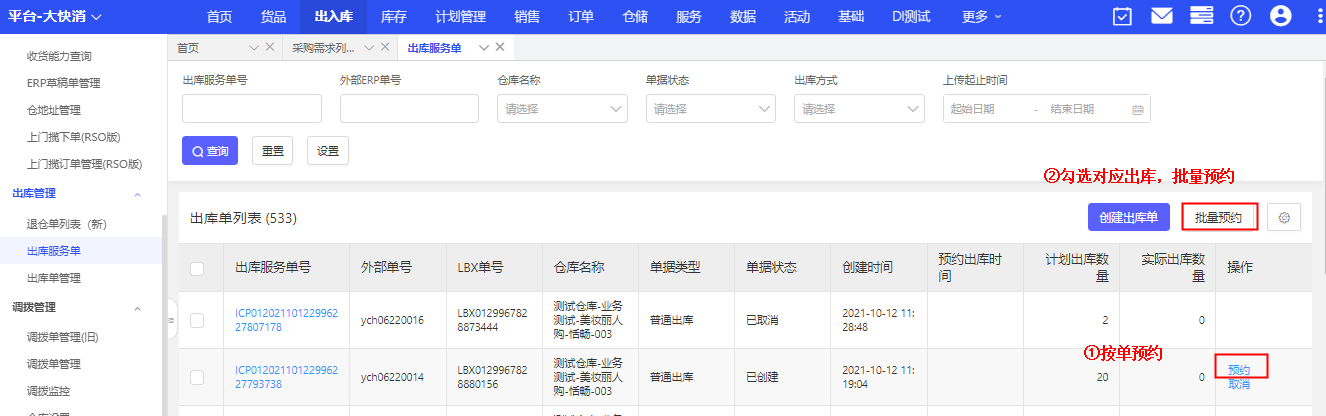
Task: Open DI测试 in top navigation
Action: 912,16
